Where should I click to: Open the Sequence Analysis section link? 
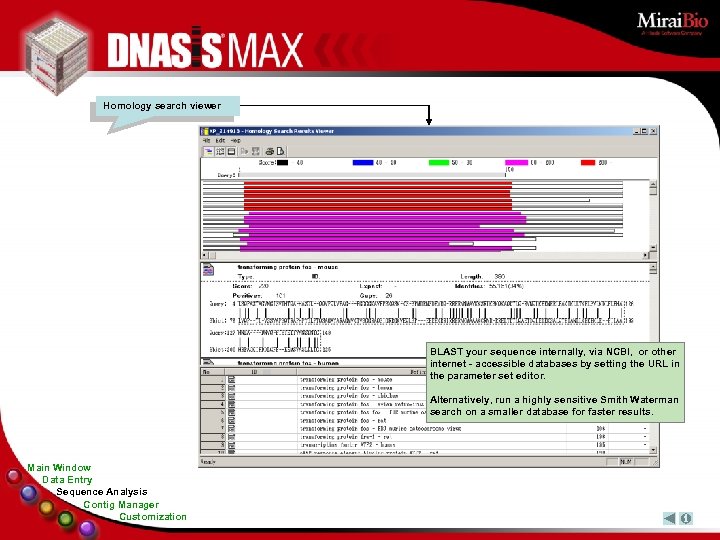(101, 492)
